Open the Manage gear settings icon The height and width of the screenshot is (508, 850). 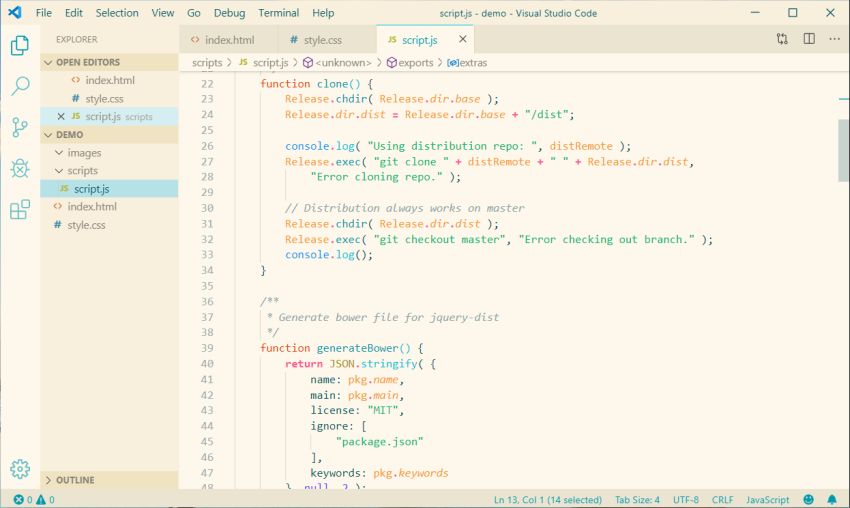[20, 468]
